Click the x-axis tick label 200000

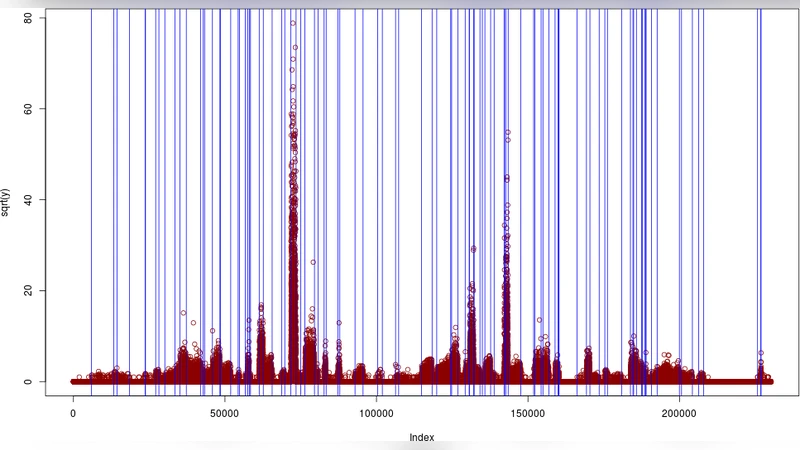679,412
